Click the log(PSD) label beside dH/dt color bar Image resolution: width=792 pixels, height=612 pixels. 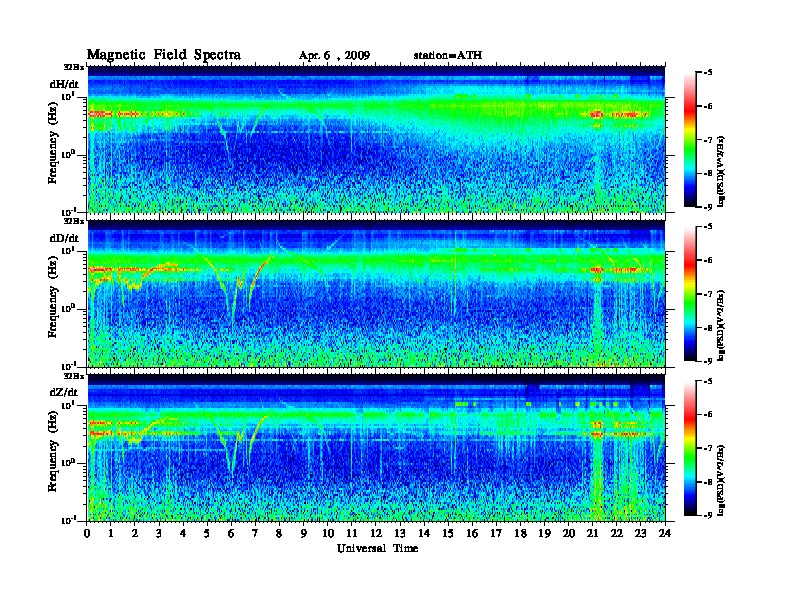tap(722, 171)
